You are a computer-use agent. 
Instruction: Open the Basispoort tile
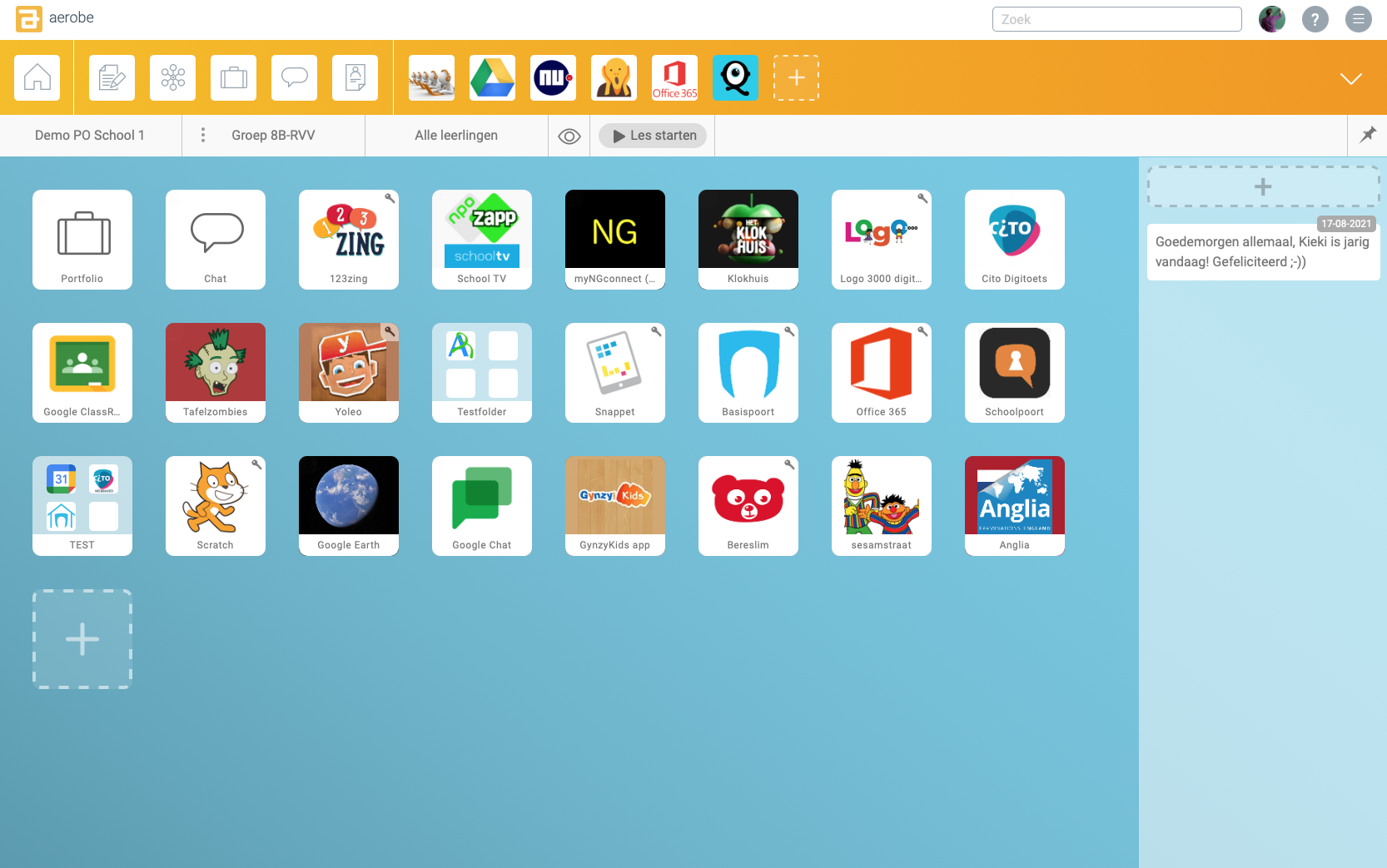point(748,373)
